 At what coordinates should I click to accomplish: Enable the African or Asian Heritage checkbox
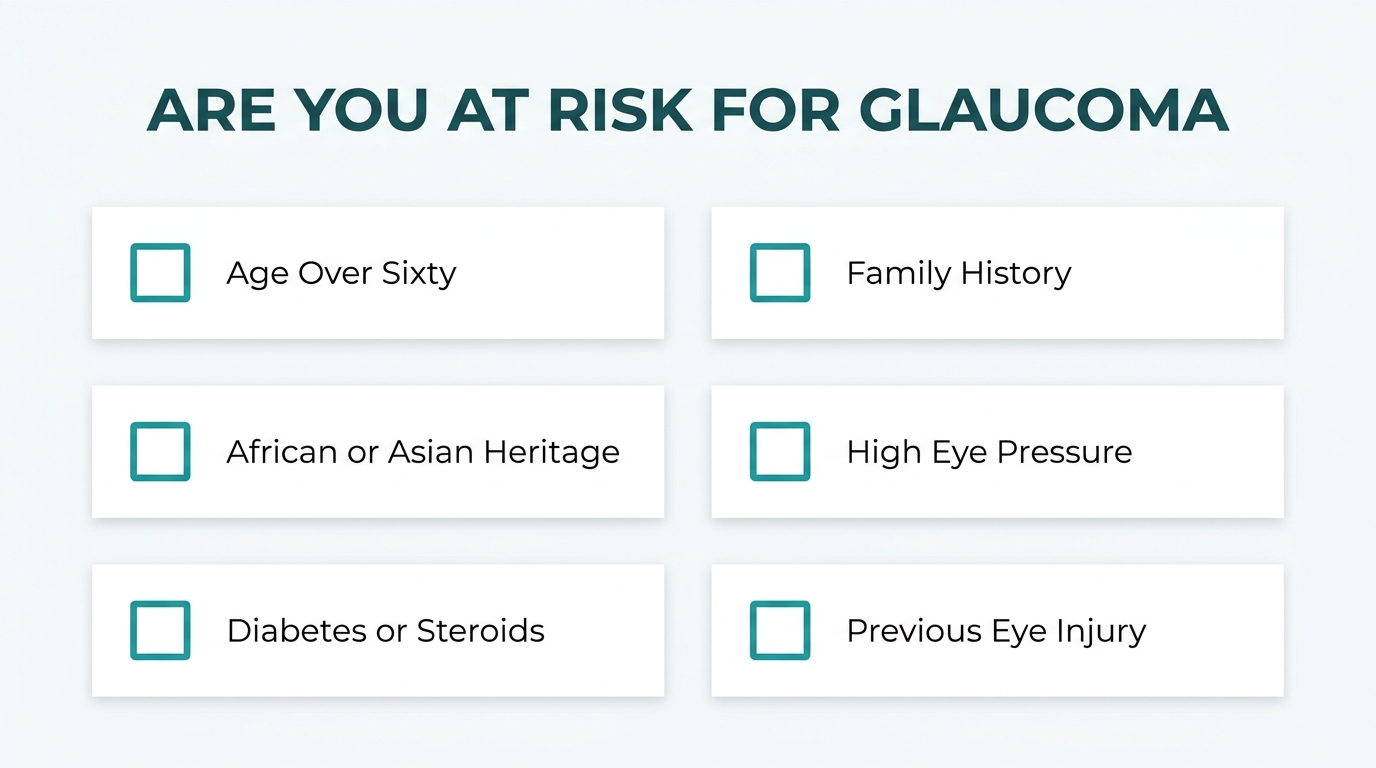click(x=160, y=451)
